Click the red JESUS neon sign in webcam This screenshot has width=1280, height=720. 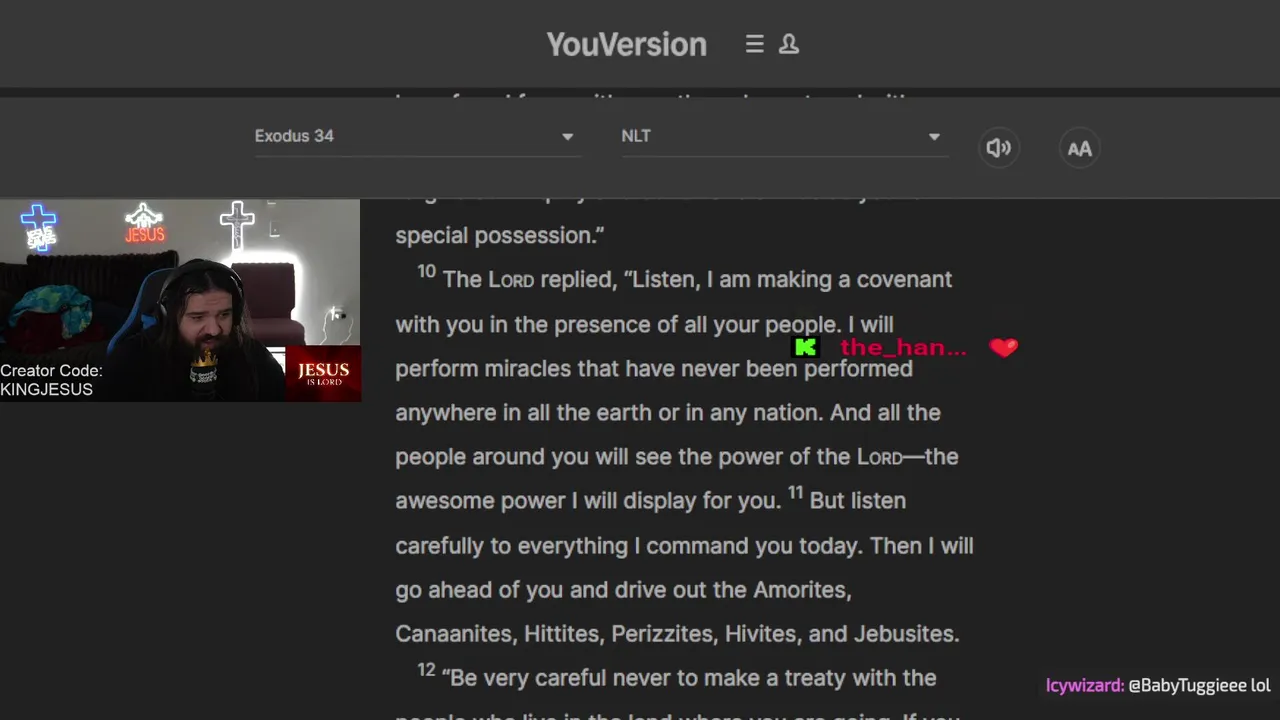pyautogui.click(x=144, y=225)
